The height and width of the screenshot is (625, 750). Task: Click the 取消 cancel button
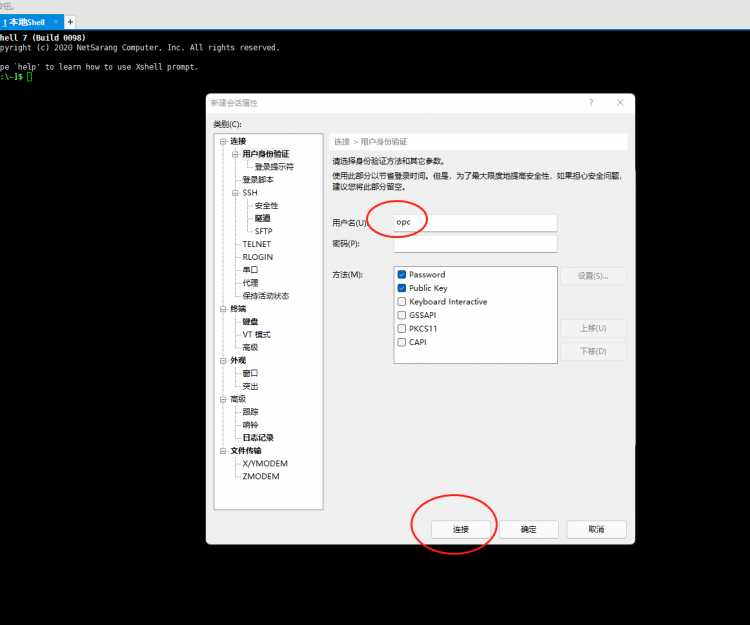click(x=596, y=529)
